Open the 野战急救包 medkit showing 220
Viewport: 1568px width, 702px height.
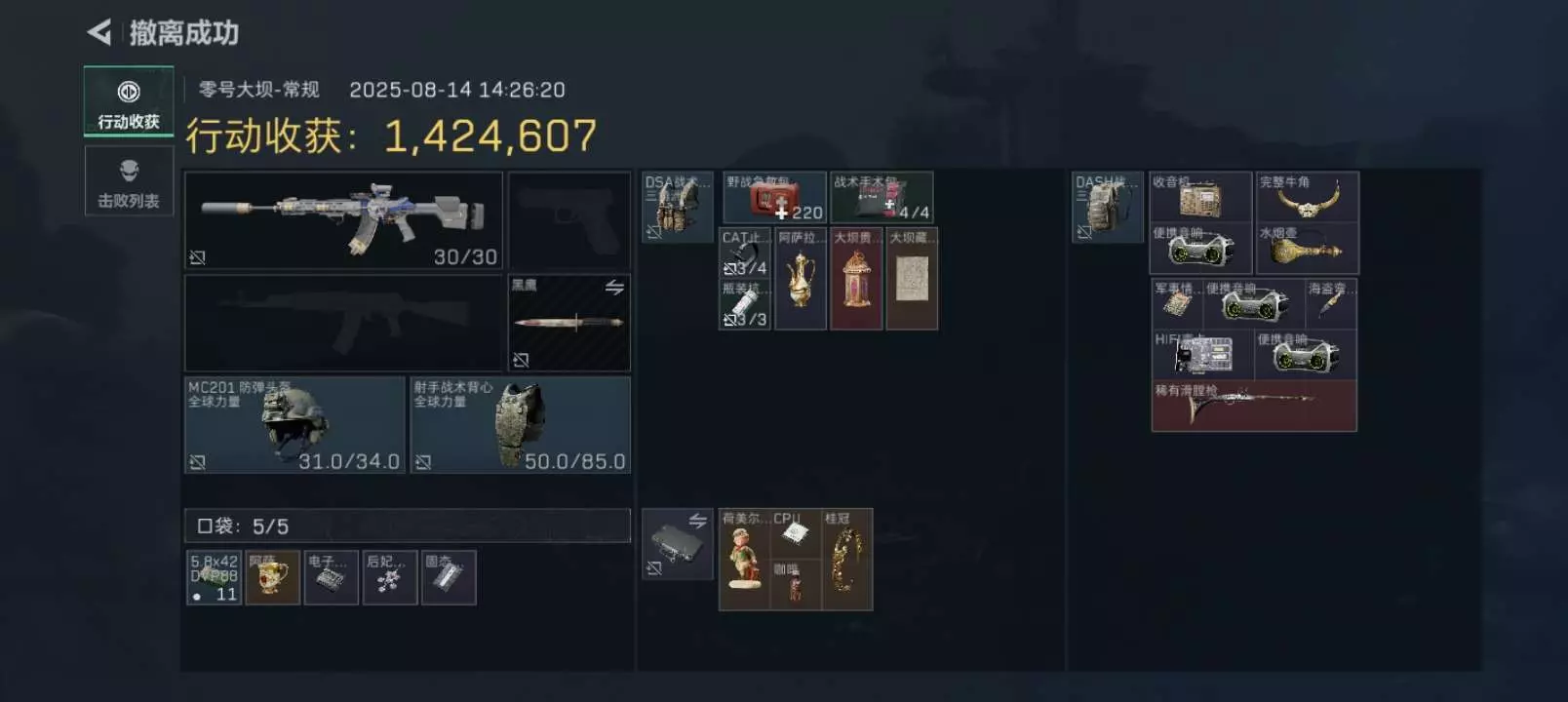(x=774, y=198)
